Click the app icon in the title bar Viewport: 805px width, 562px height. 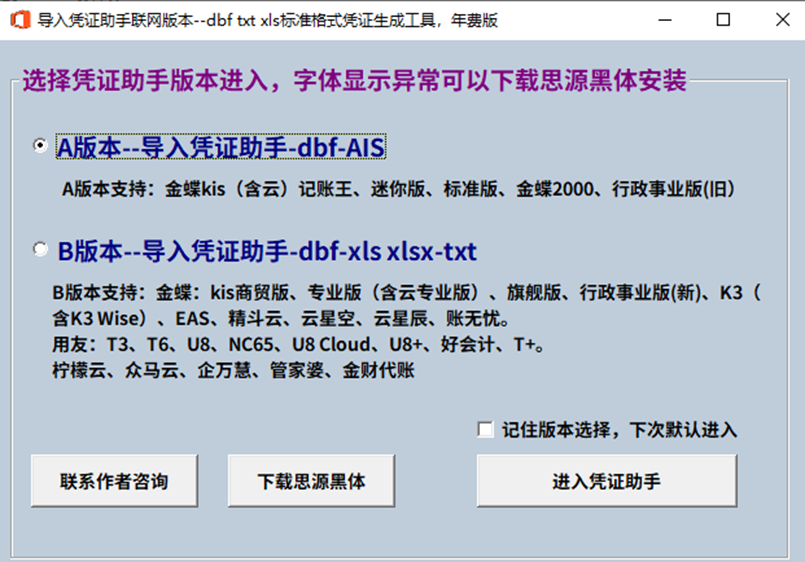pyautogui.click(x=20, y=20)
